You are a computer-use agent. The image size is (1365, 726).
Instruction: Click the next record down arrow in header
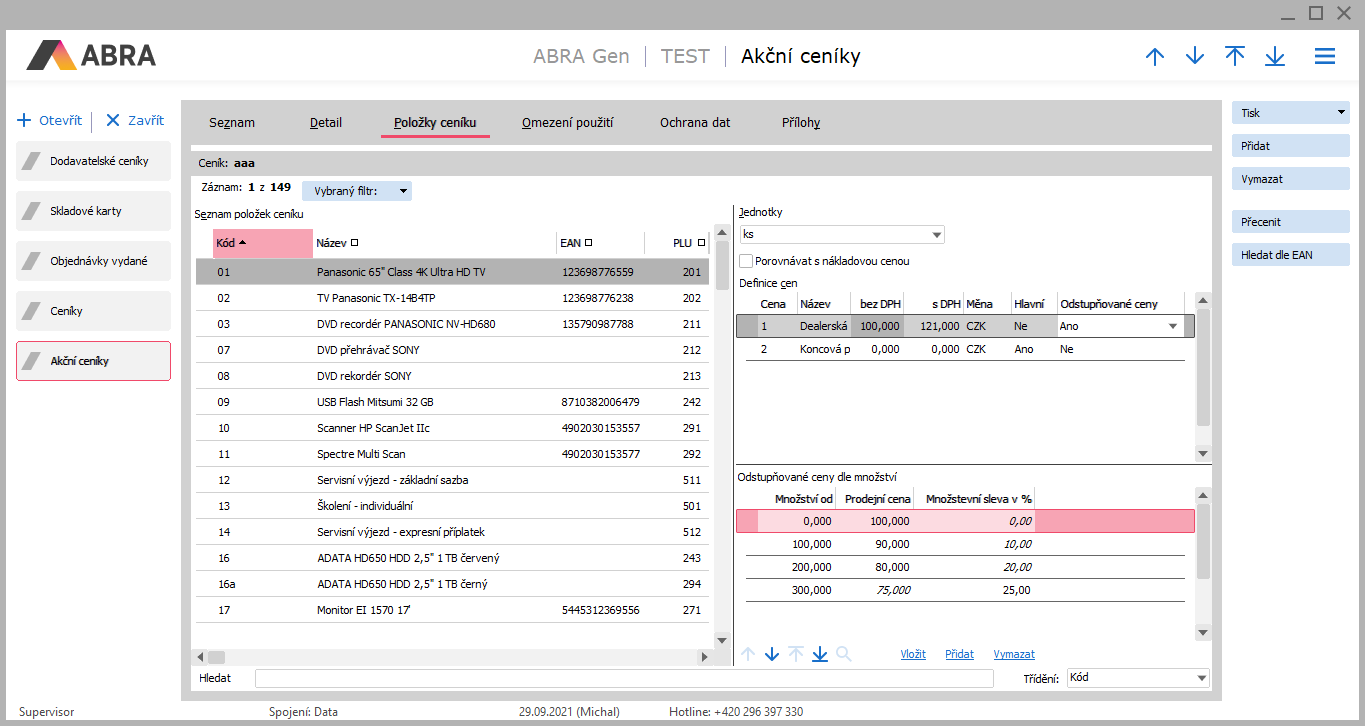pos(1195,57)
